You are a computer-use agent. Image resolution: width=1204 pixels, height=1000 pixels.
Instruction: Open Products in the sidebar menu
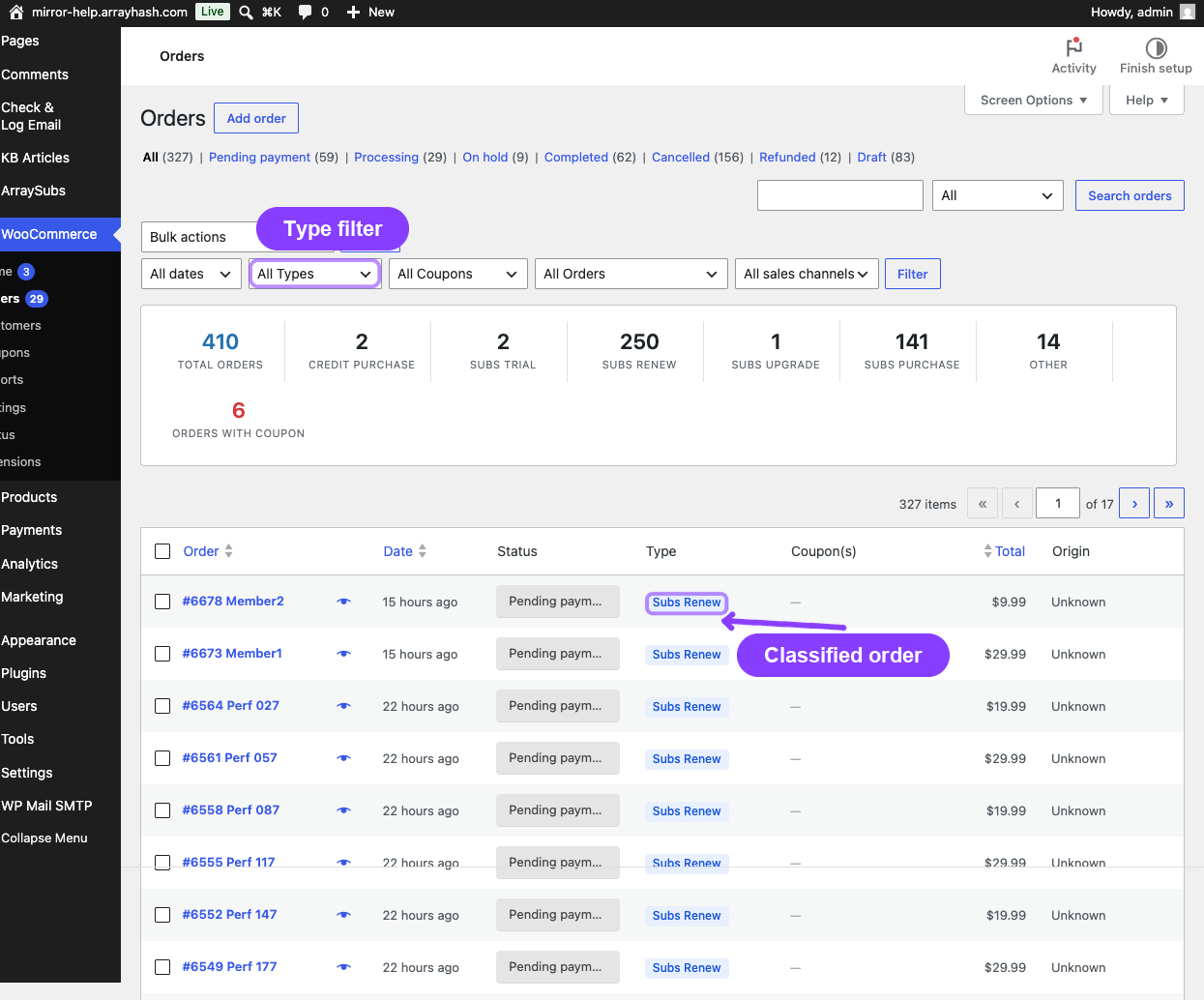29,497
